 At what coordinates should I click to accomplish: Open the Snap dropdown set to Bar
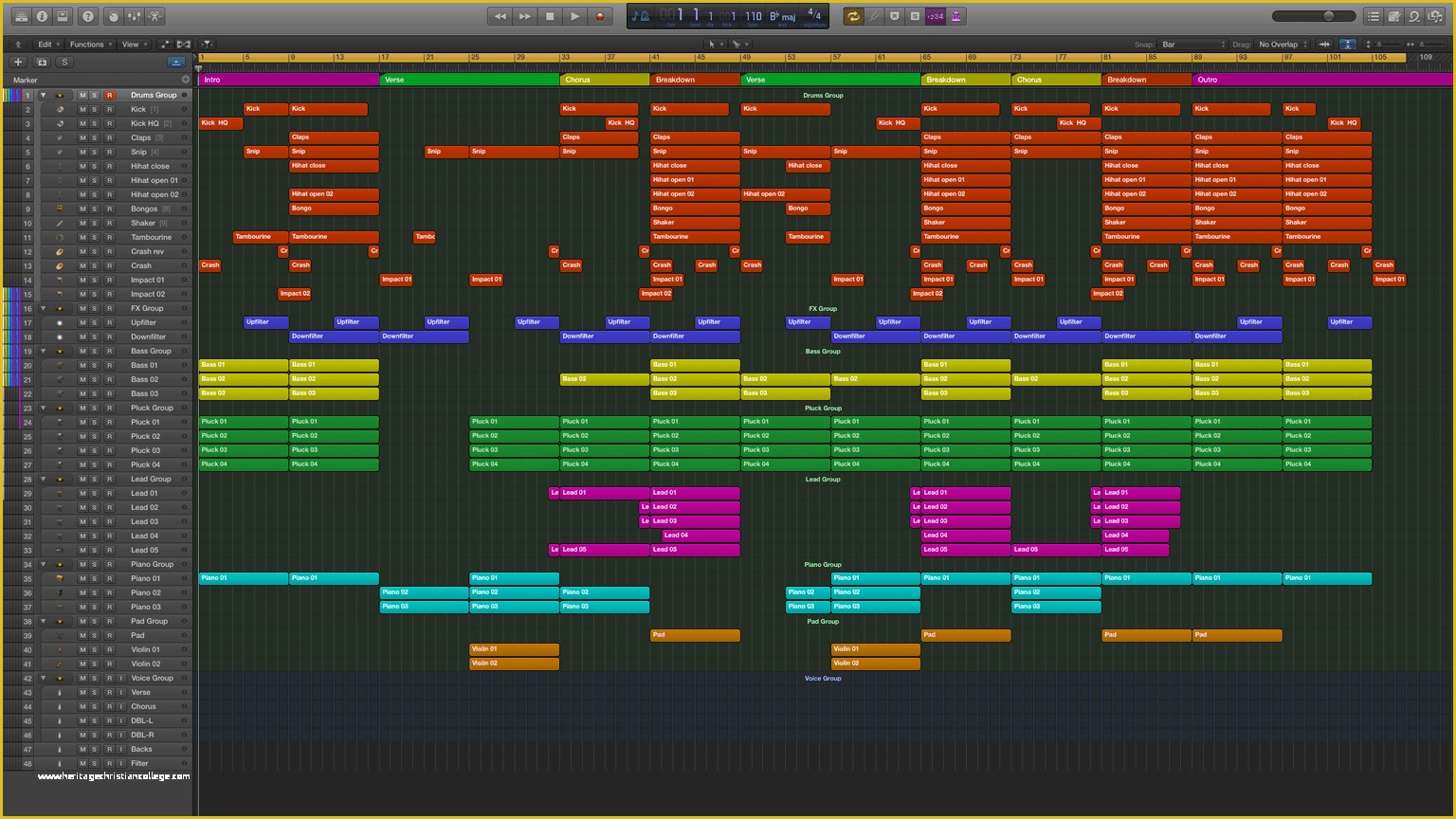1193,45
